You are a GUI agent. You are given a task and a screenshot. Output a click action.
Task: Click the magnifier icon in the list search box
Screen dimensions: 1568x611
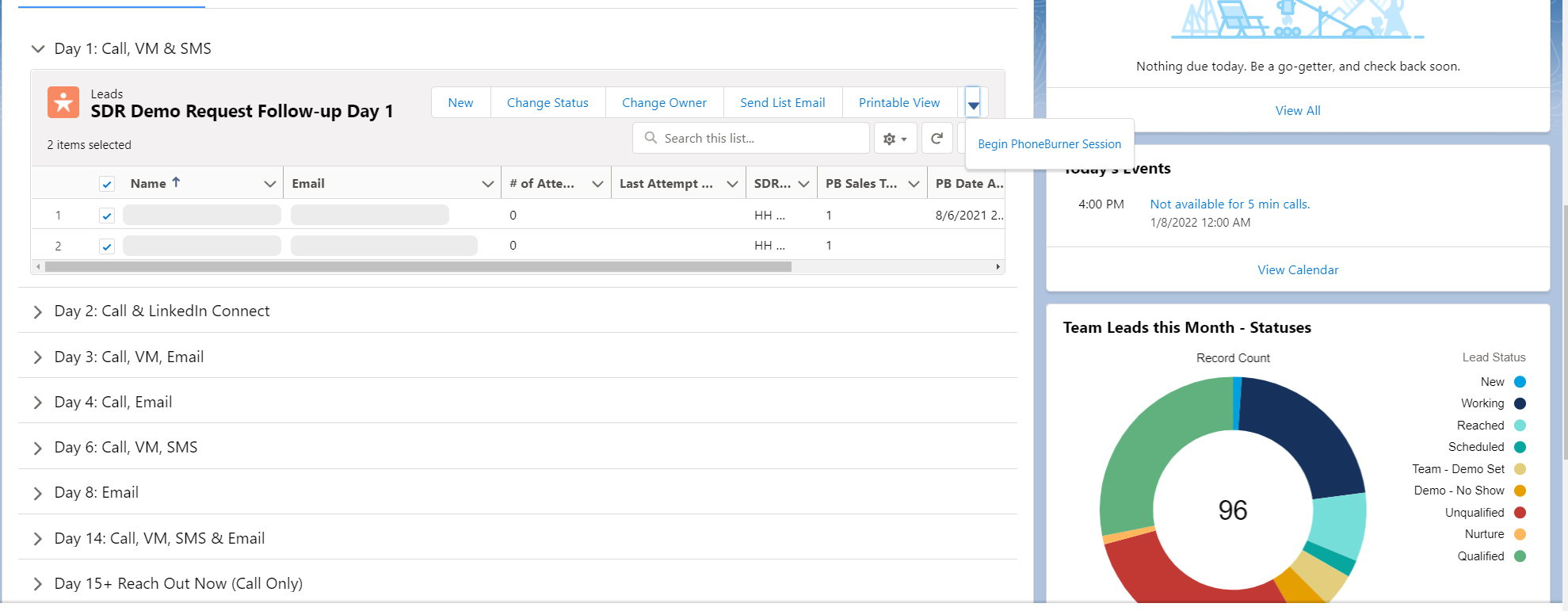point(650,138)
